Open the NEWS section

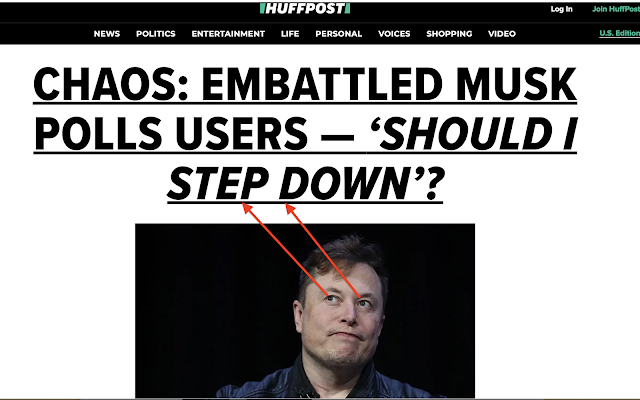tap(107, 34)
